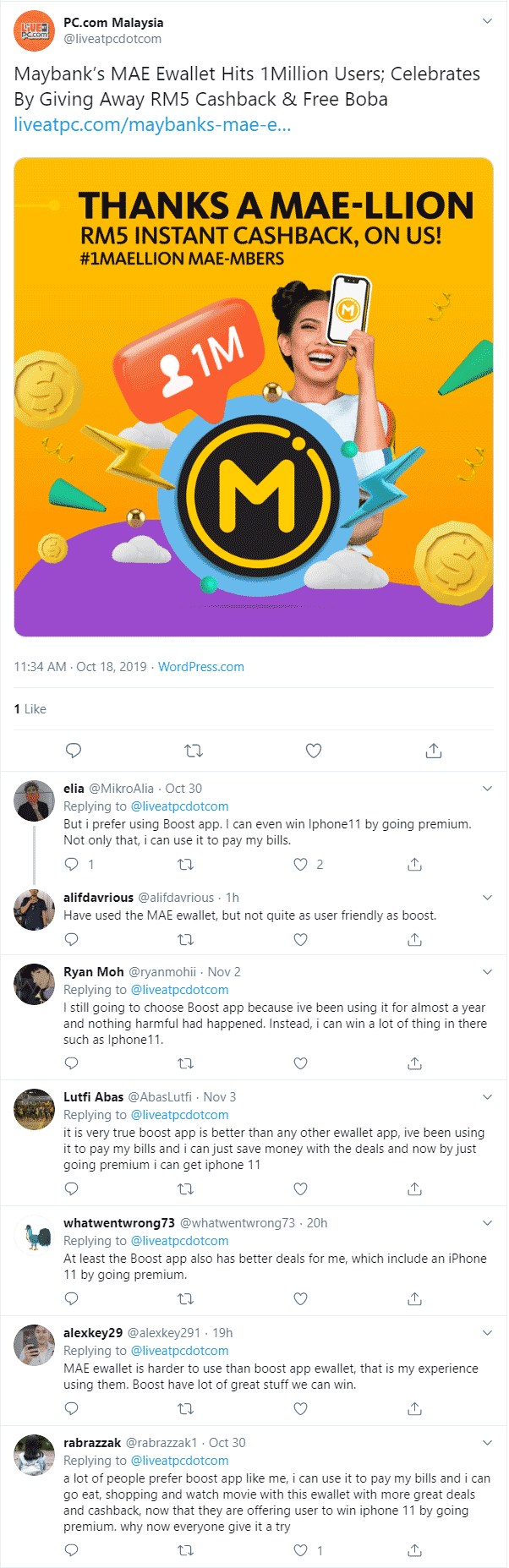Open the @liveatpcdotcom mention in elia's reply
509x1568 pixels.
click(x=179, y=806)
